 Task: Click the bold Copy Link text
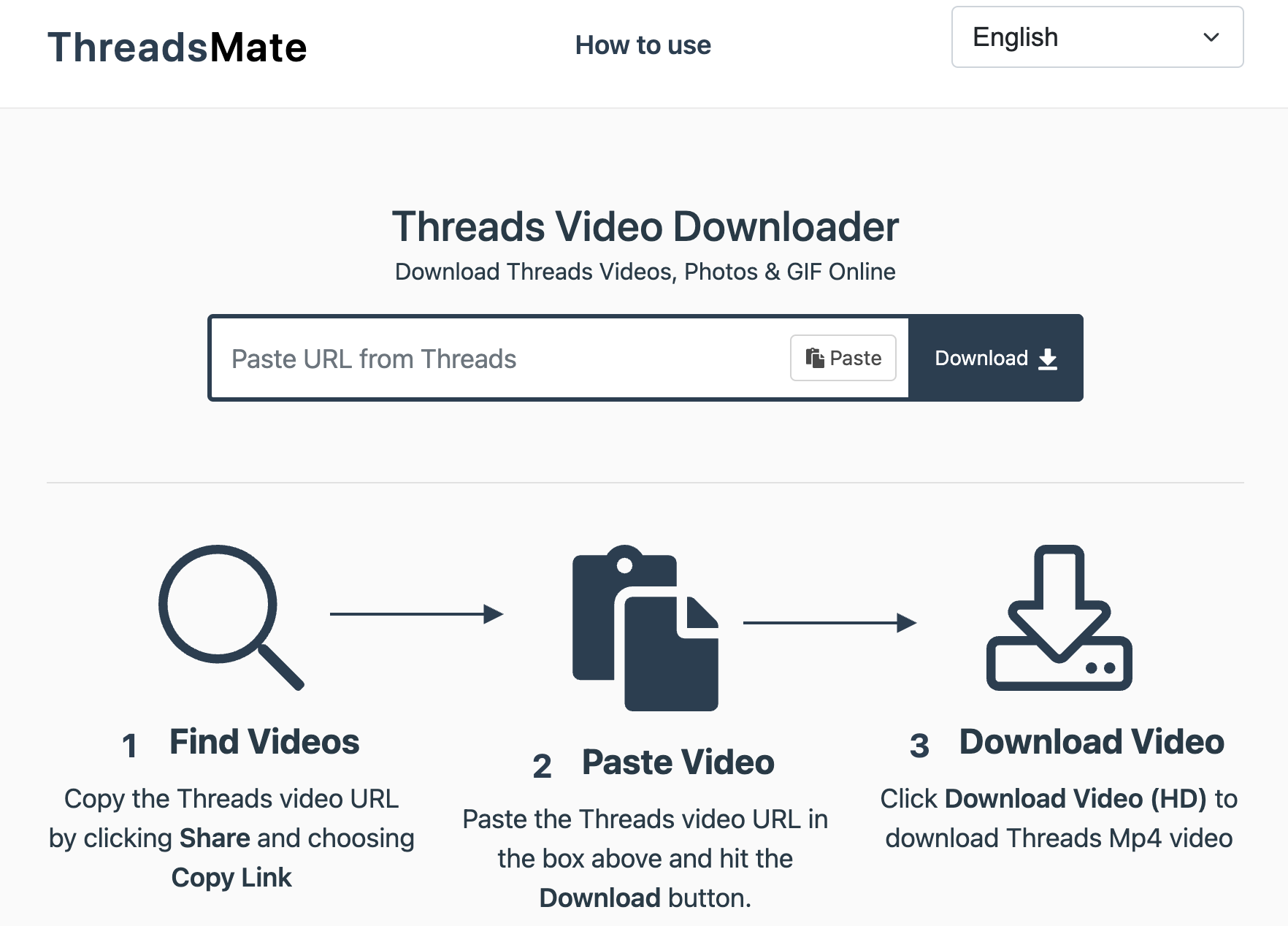point(231,877)
